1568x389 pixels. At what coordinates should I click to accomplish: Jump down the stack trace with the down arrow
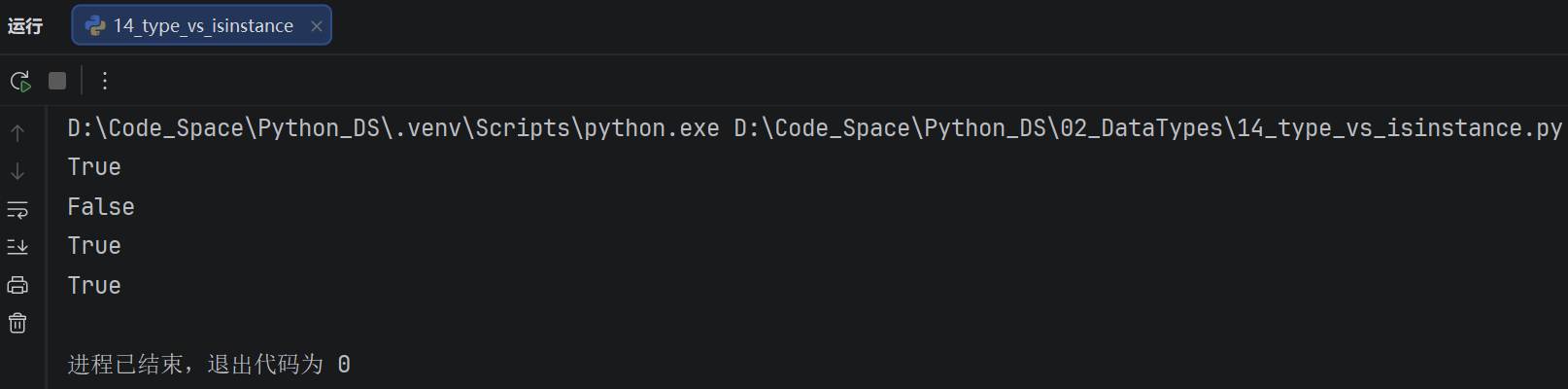point(17,171)
